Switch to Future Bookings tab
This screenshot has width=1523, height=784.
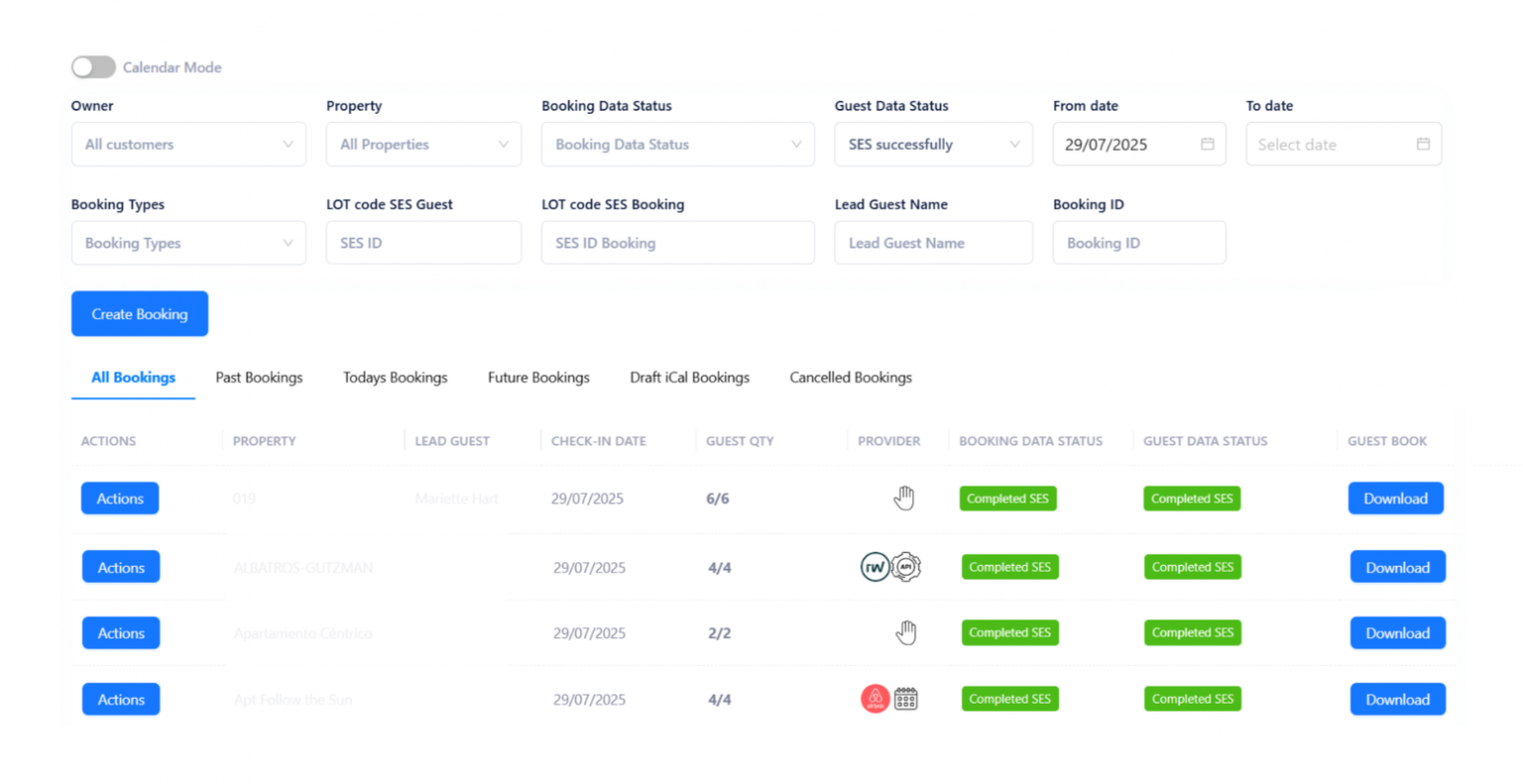pos(538,378)
